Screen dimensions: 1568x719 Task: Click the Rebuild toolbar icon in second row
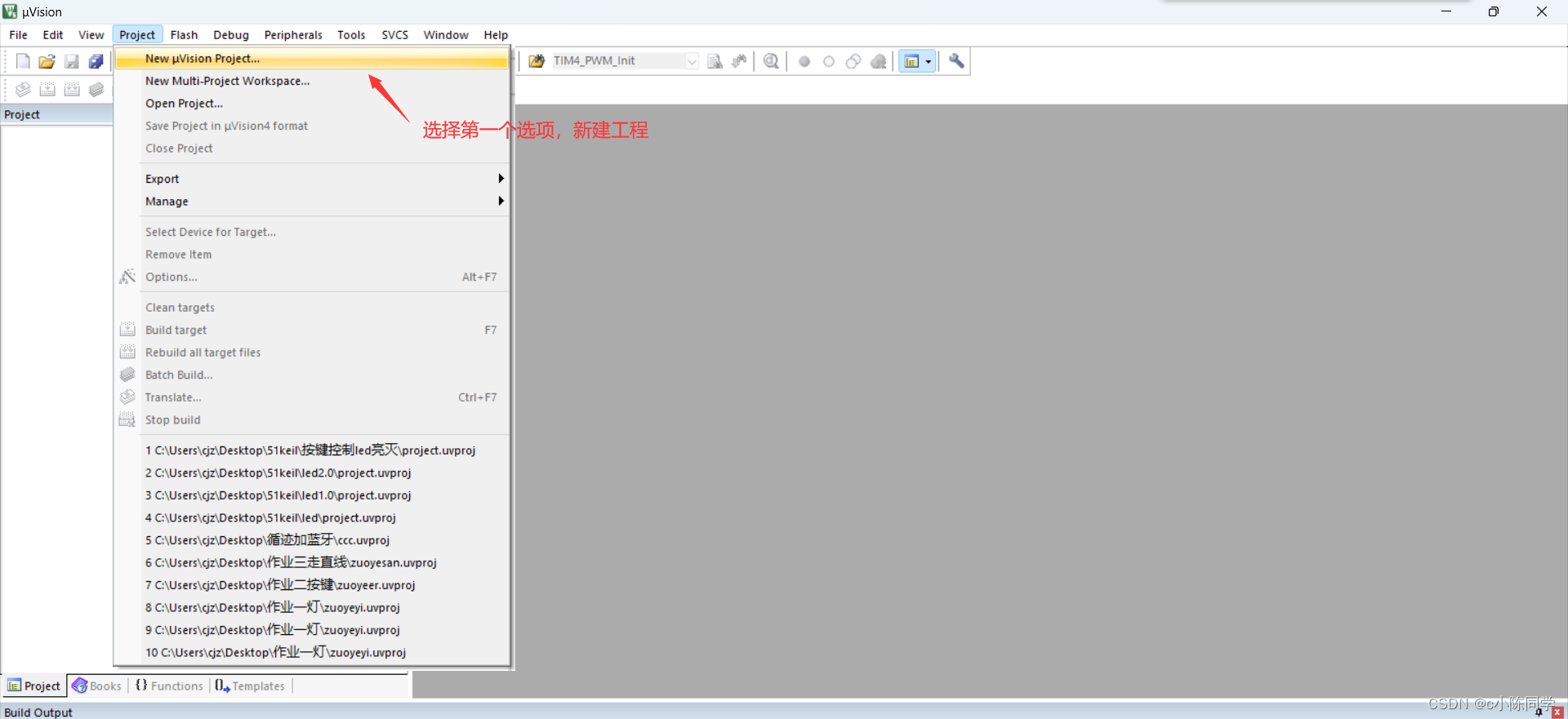point(72,89)
